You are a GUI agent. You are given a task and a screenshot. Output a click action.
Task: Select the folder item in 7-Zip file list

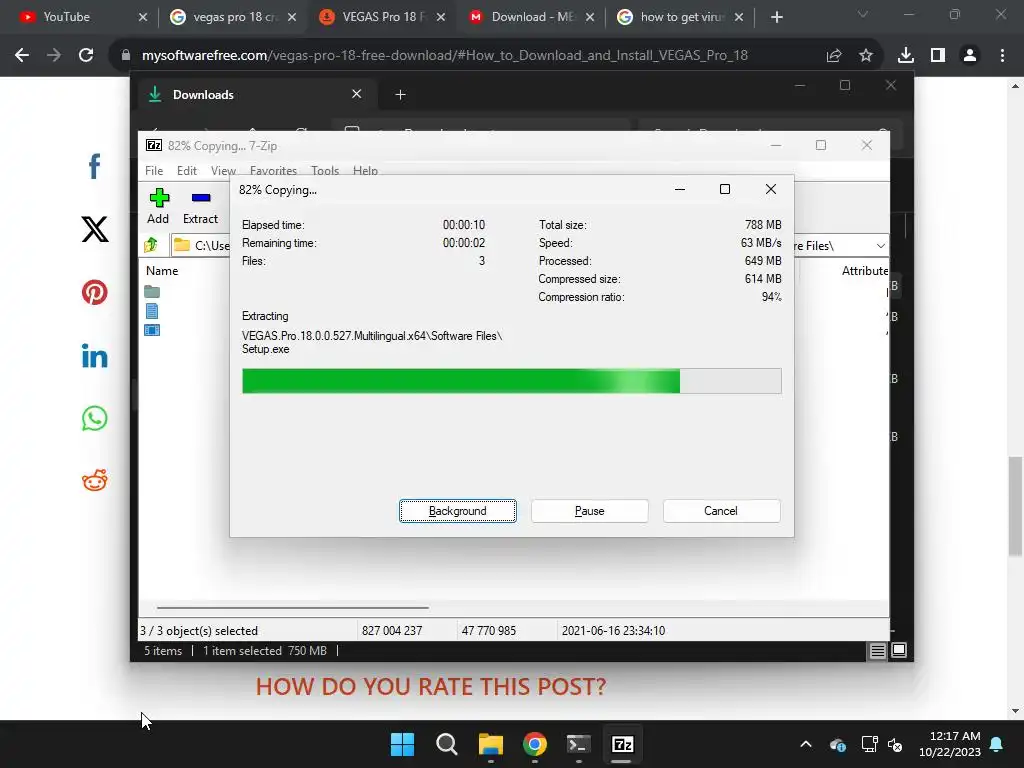pos(152,291)
